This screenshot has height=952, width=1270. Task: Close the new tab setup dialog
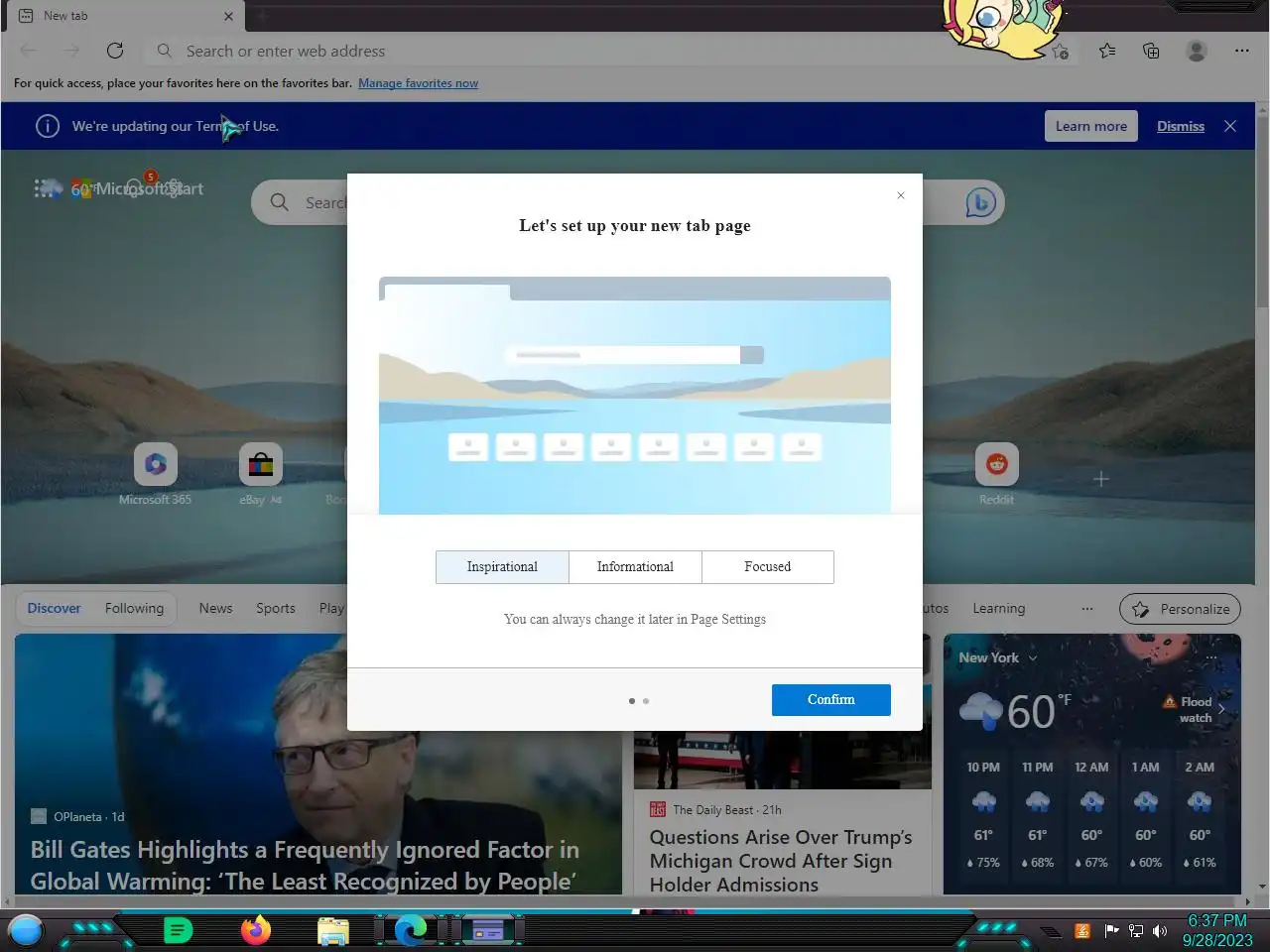point(901,195)
